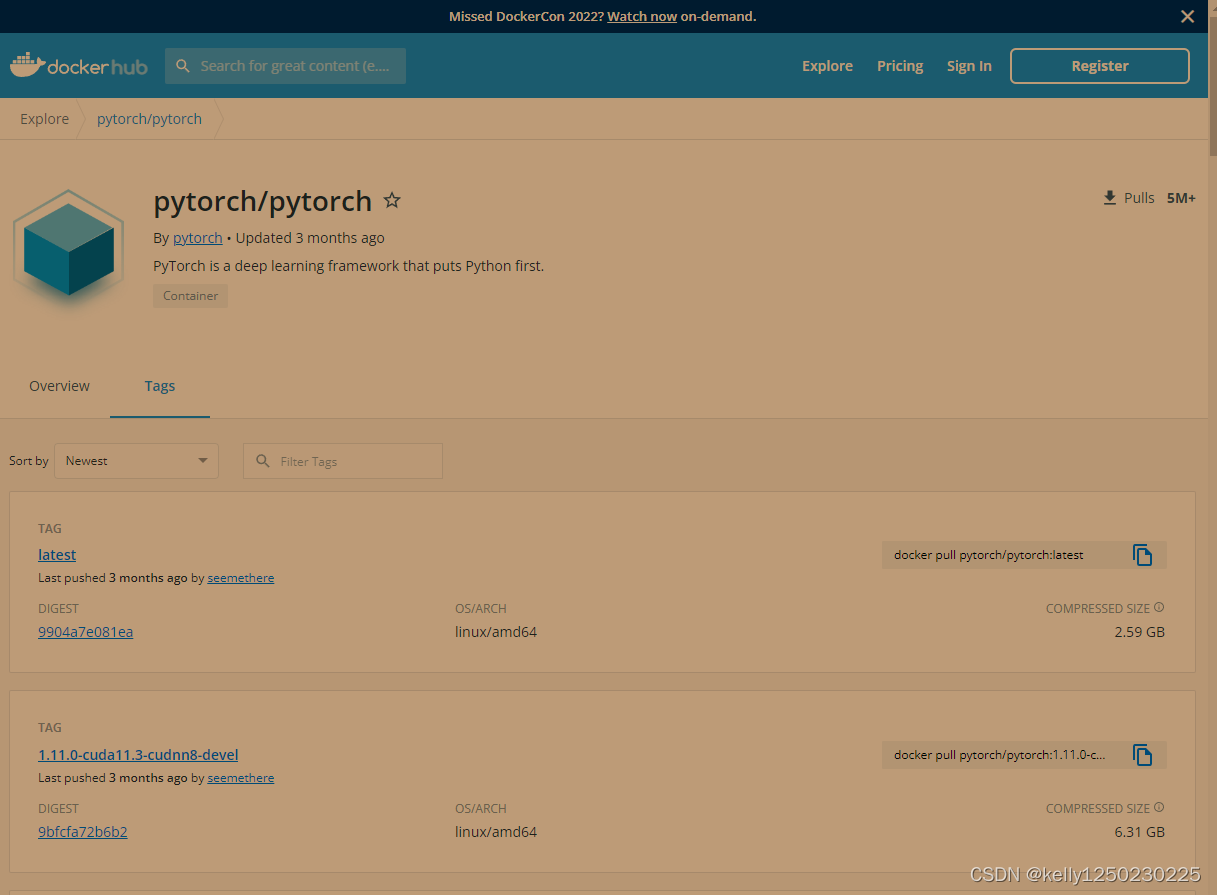The width and height of the screenshot is (1217, 895).
Task: Click info icon beside devel Compressed Size
Action: tap(1159, 807)
